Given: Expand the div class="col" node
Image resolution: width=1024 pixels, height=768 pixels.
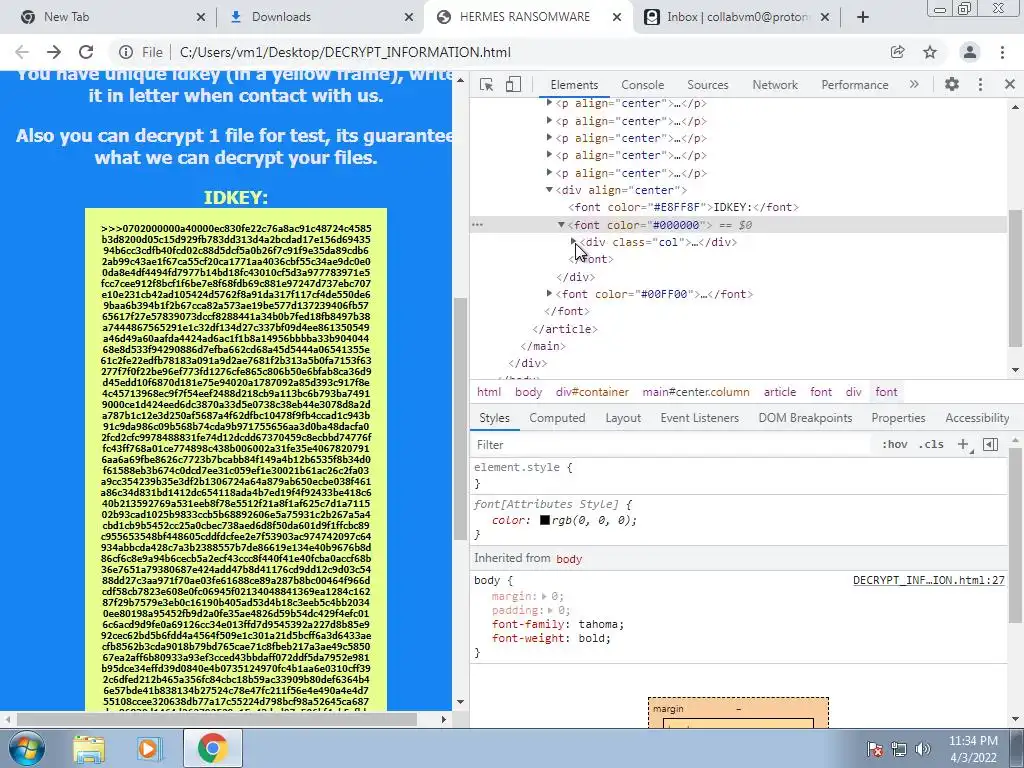Looking at the screenshot, I should click(x=573, y=242).
